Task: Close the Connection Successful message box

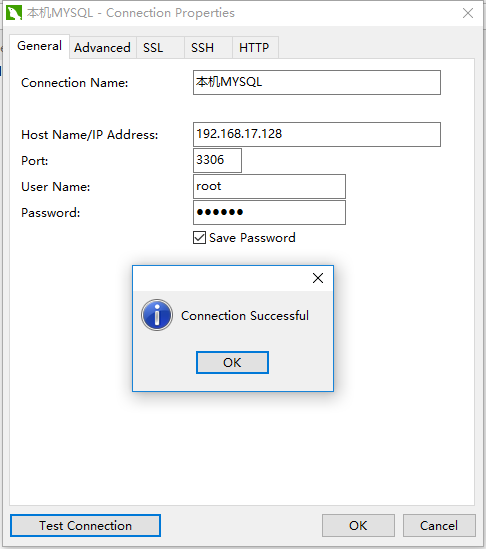Action: coord(318,278)
